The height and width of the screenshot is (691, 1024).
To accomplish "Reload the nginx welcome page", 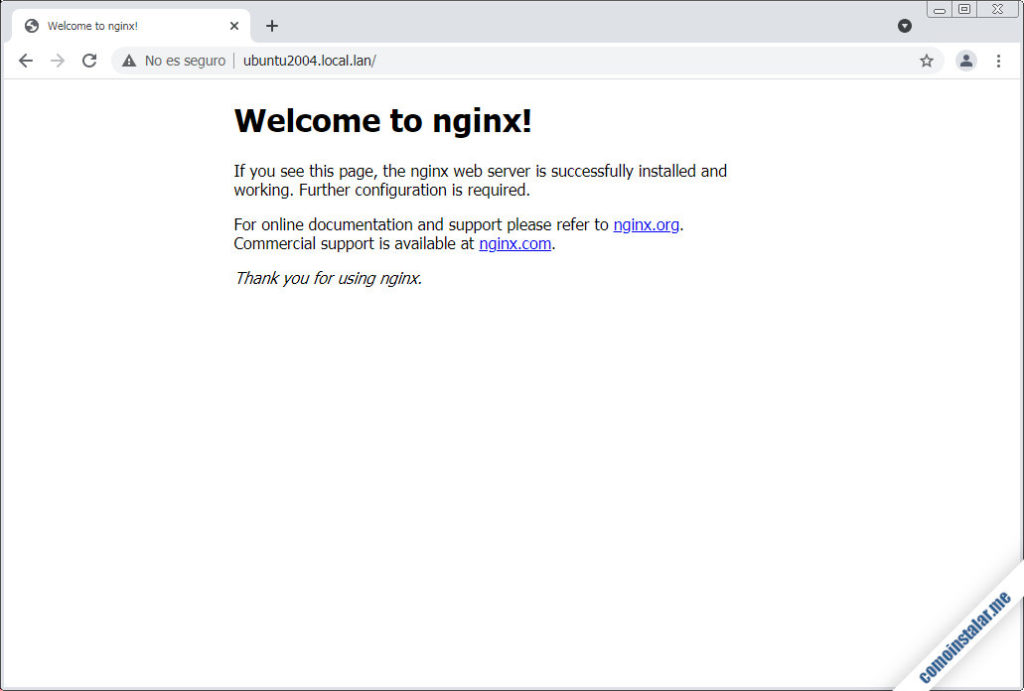I will pos(89,60).
